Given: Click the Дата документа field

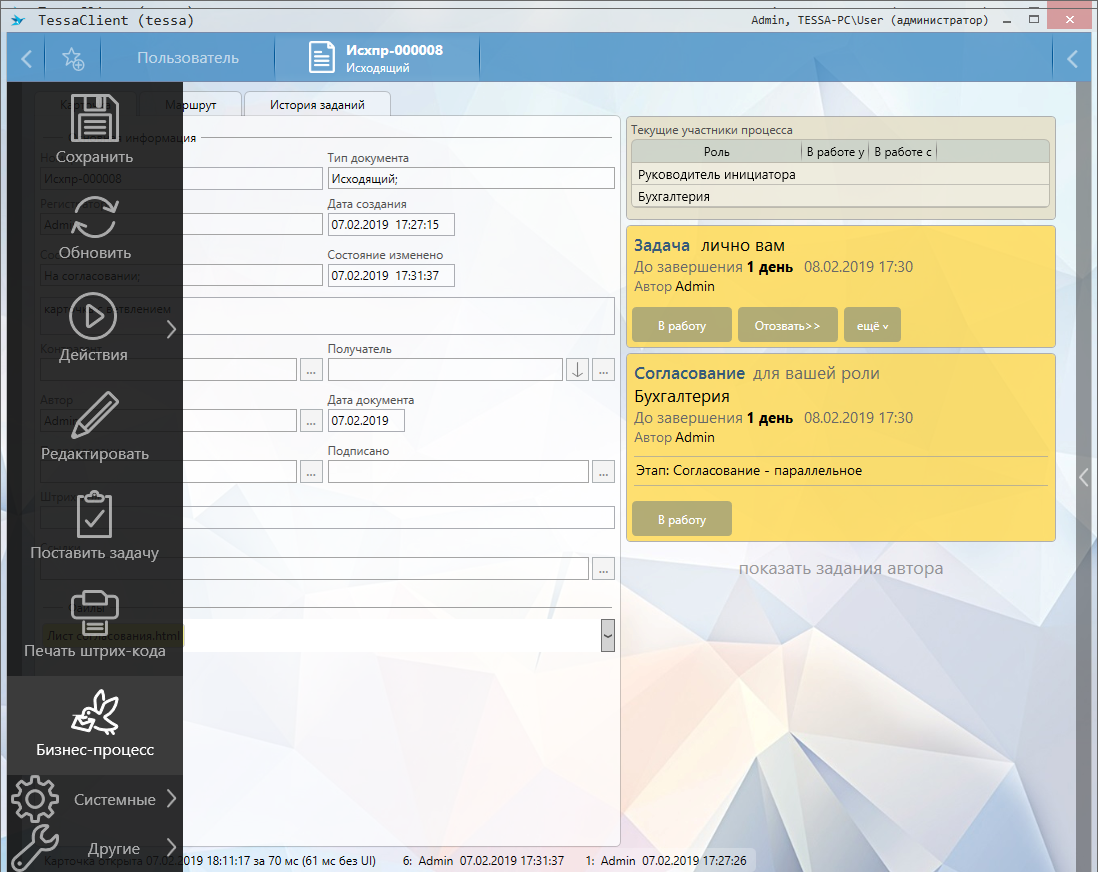Looking at the screenshot, I should (366, 420).
